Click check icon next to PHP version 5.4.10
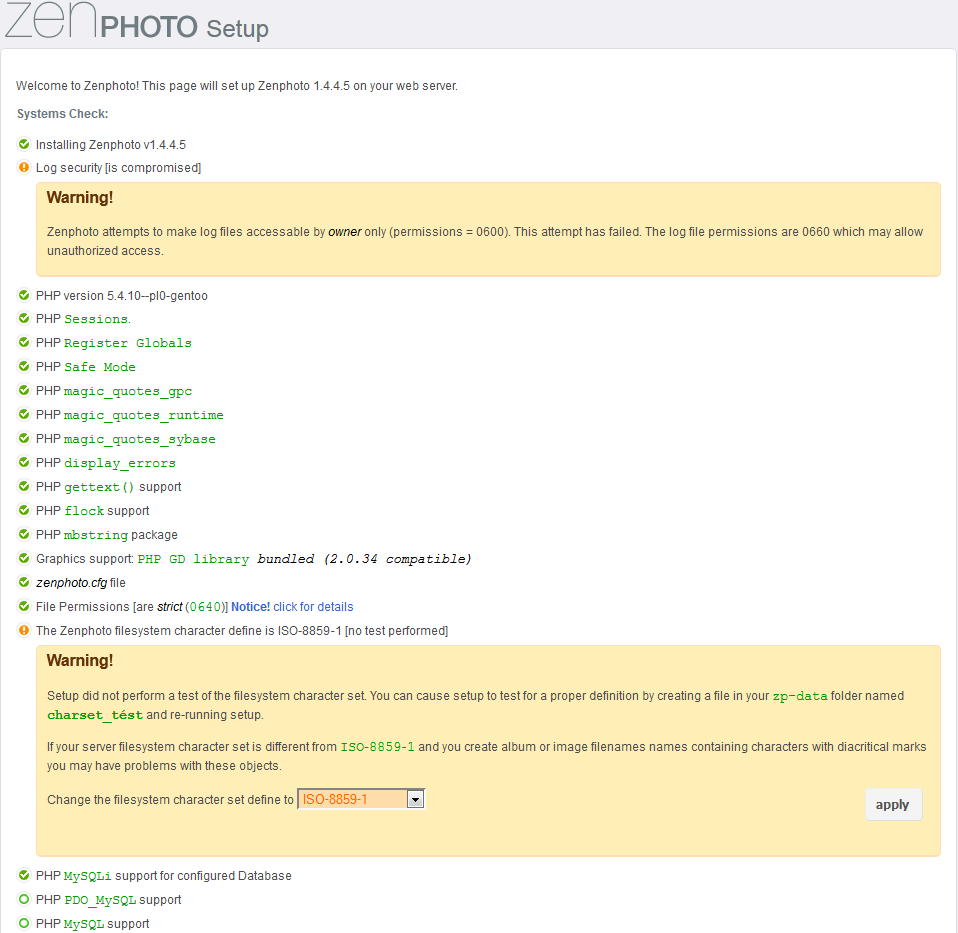 pos(24,296)
